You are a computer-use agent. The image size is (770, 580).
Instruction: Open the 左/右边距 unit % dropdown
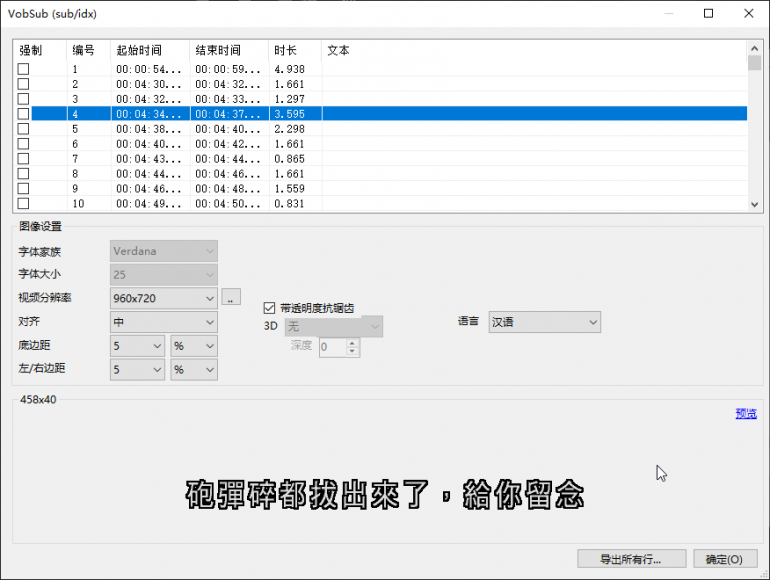194,369
